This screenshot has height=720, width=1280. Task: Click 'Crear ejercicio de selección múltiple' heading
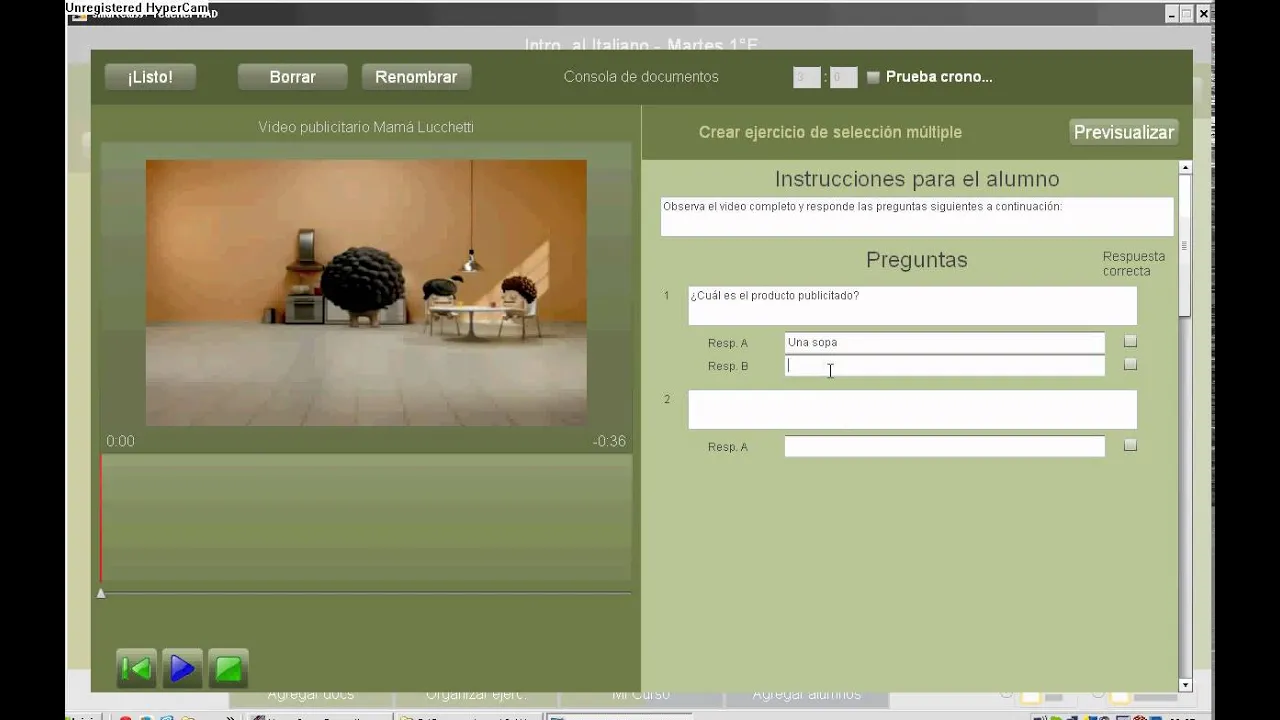[x=830, y=132]
